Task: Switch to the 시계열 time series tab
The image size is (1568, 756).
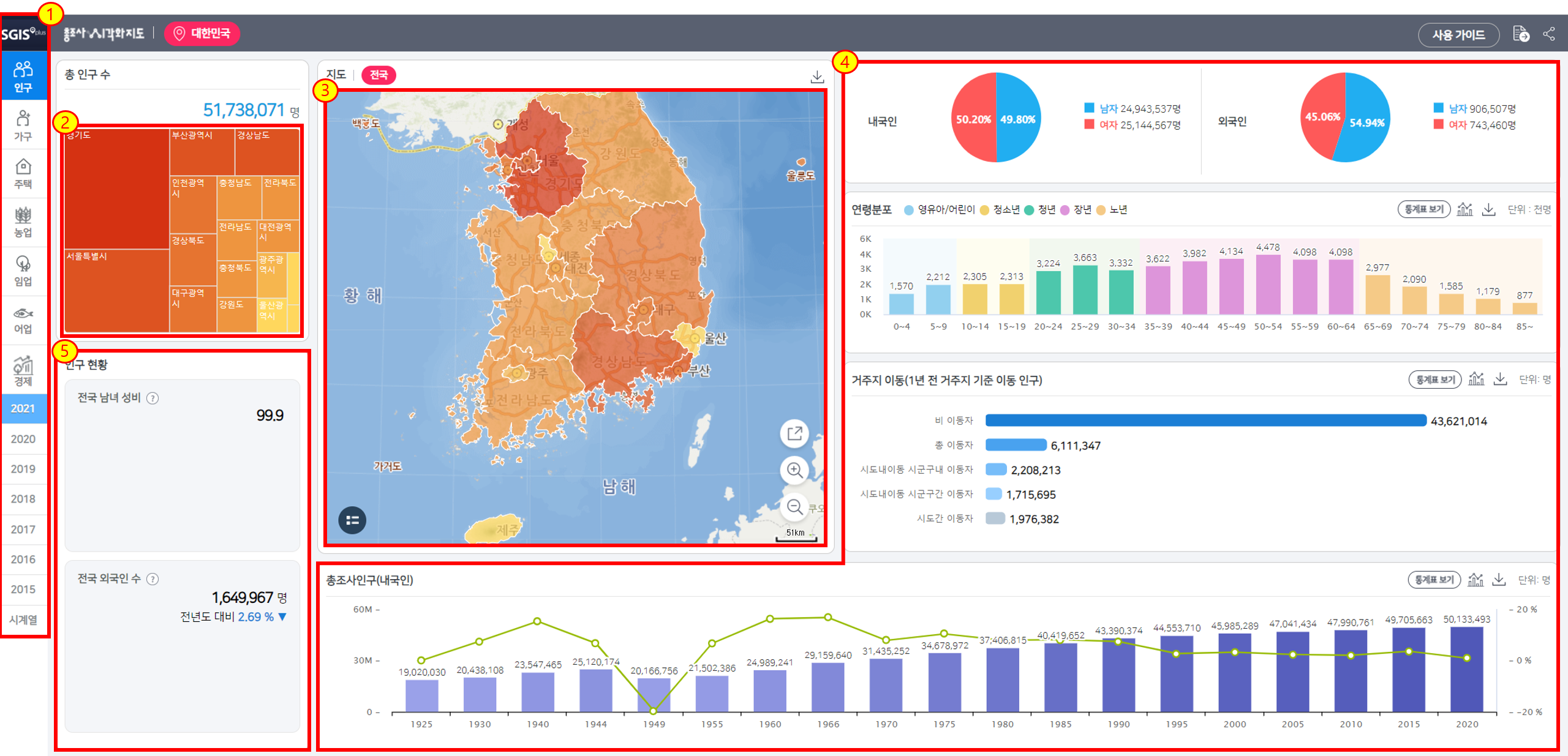Action: click(x=23, y=619)
